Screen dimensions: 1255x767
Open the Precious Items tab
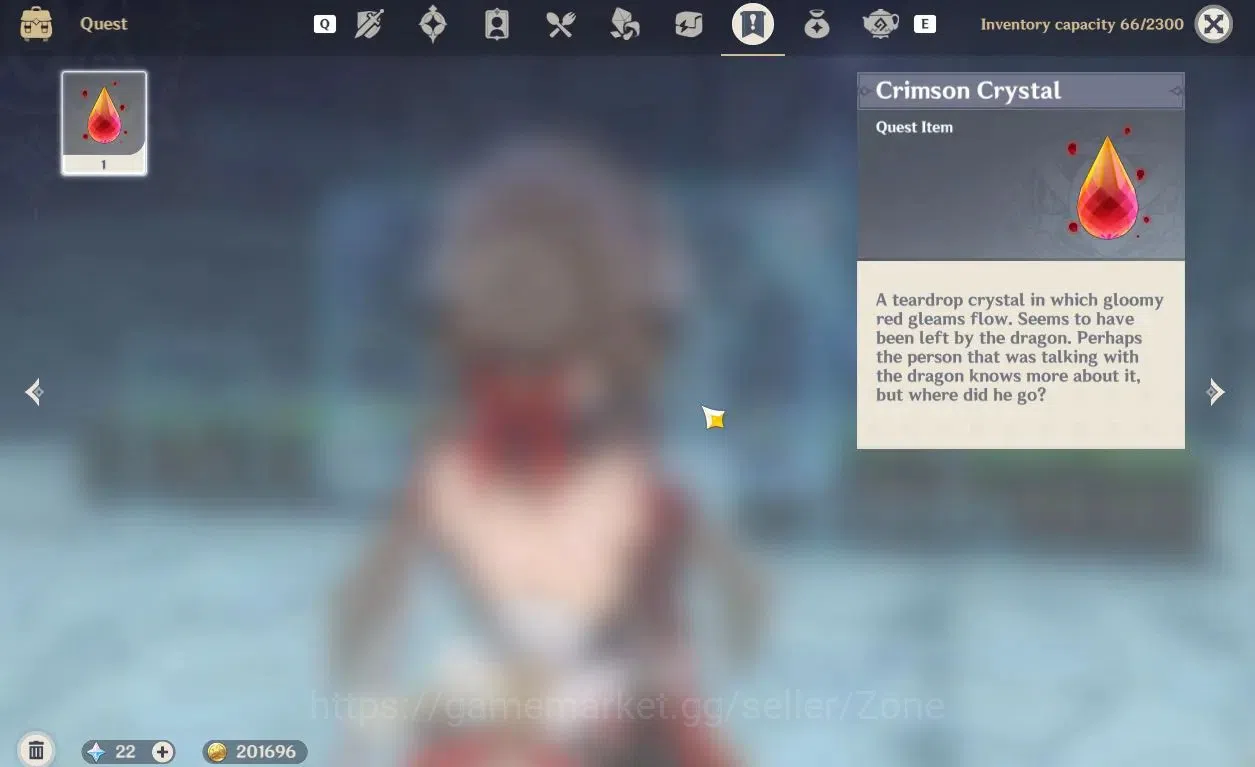817,24
